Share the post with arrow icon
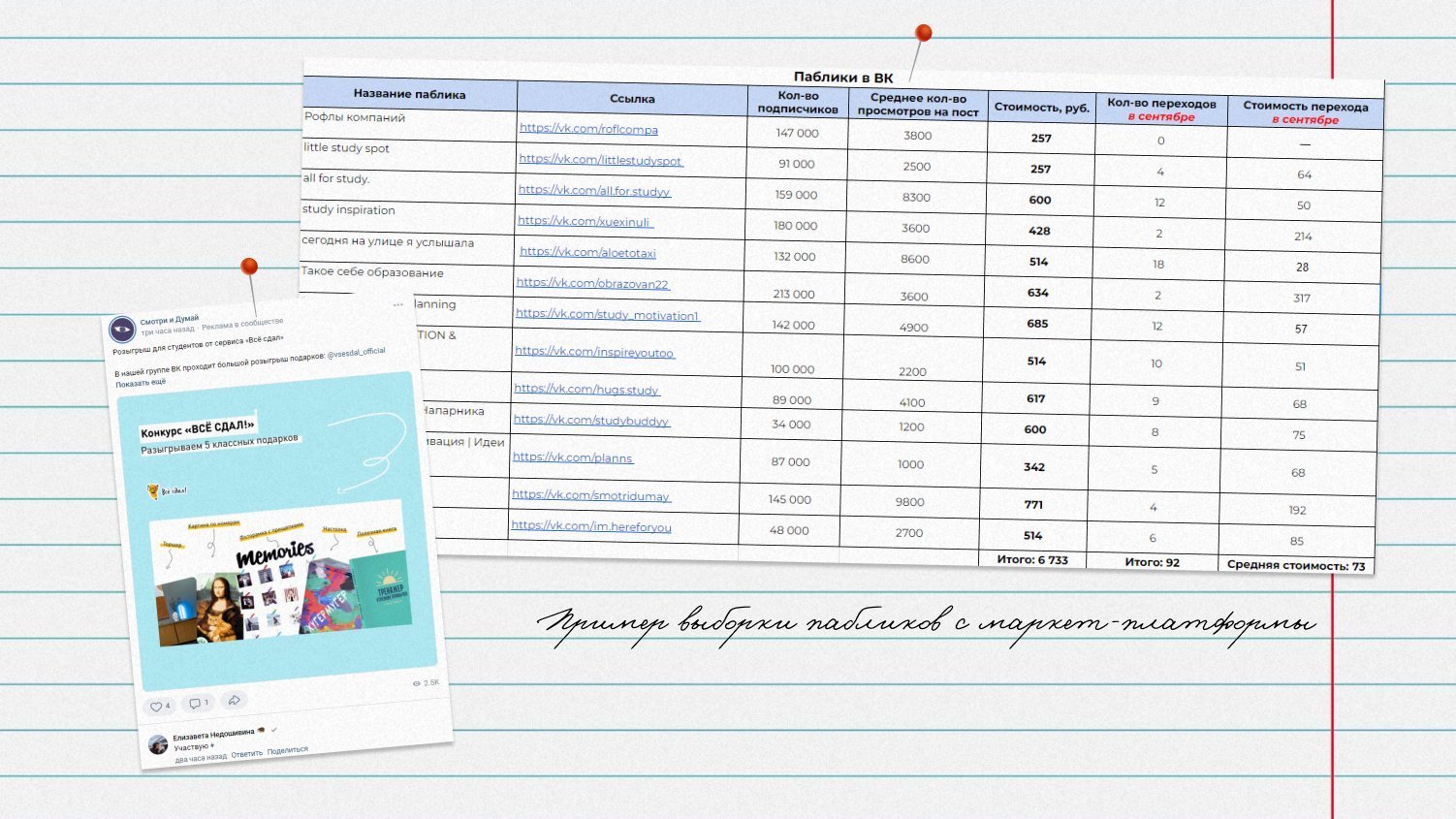 point(234,700)
